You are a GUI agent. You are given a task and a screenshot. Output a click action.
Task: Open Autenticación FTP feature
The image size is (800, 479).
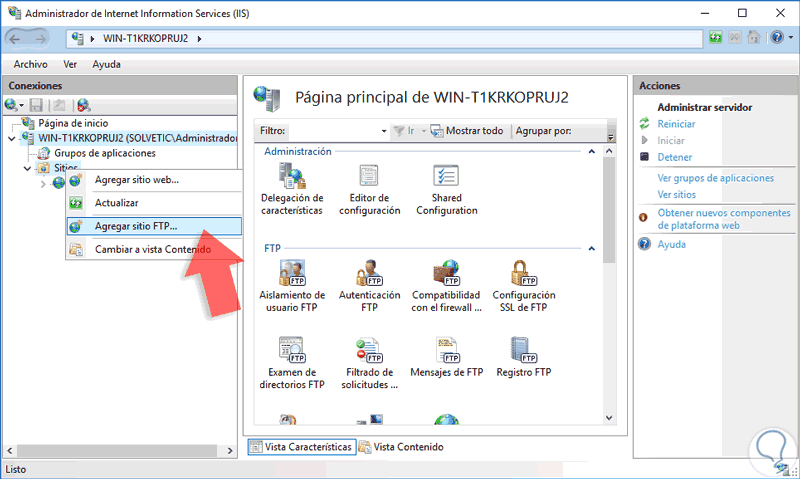369,286
